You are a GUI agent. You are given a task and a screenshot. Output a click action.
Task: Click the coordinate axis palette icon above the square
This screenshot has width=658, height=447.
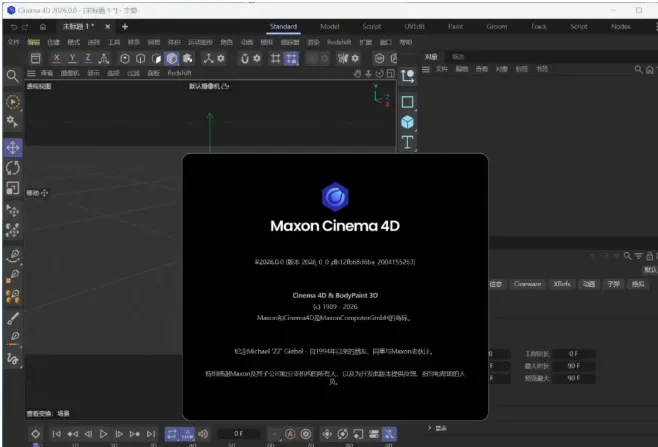coord(407,76)
